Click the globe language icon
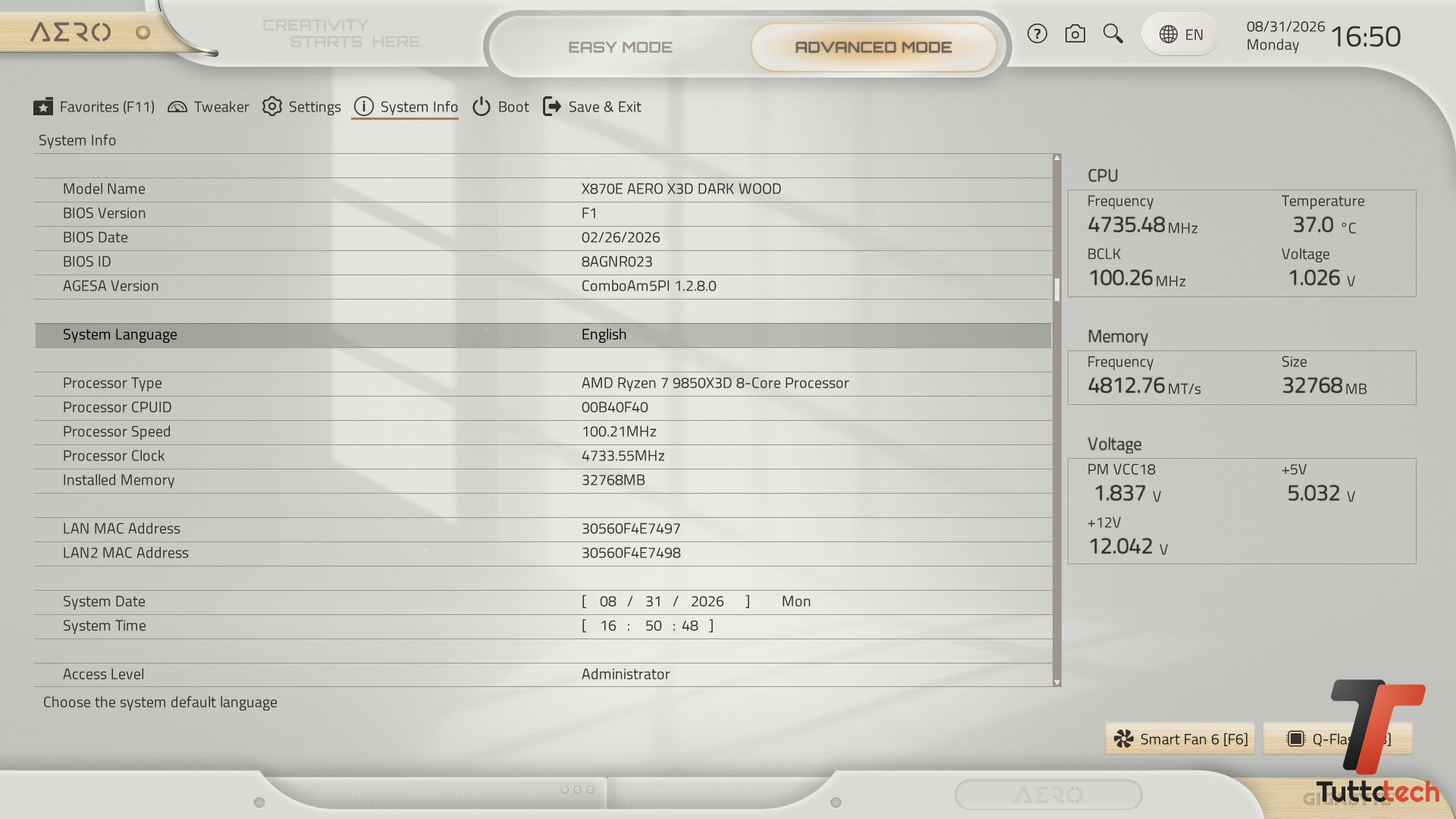Viewport: 1456px width, 819px height. (1168, 35)
